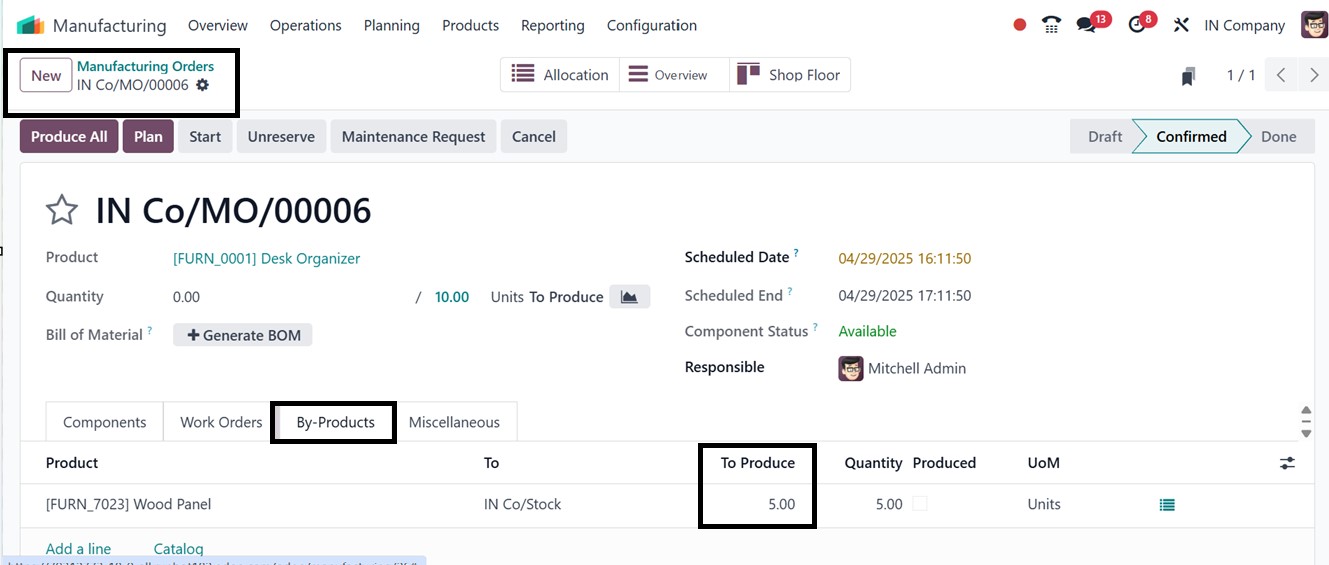This screenshot has width=1329, height=565.
Task: Open the forecast chart icon beside To Produce
Action: coord(629,297)
